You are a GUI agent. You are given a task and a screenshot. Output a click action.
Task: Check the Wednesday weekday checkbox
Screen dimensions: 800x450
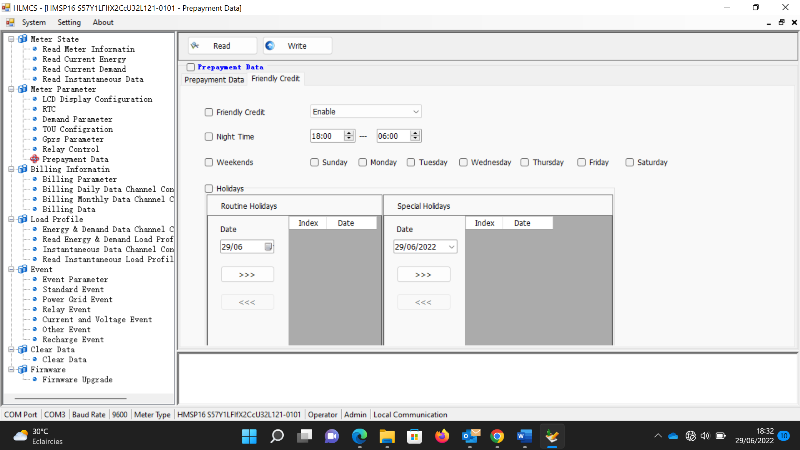(x=463, y=162)
